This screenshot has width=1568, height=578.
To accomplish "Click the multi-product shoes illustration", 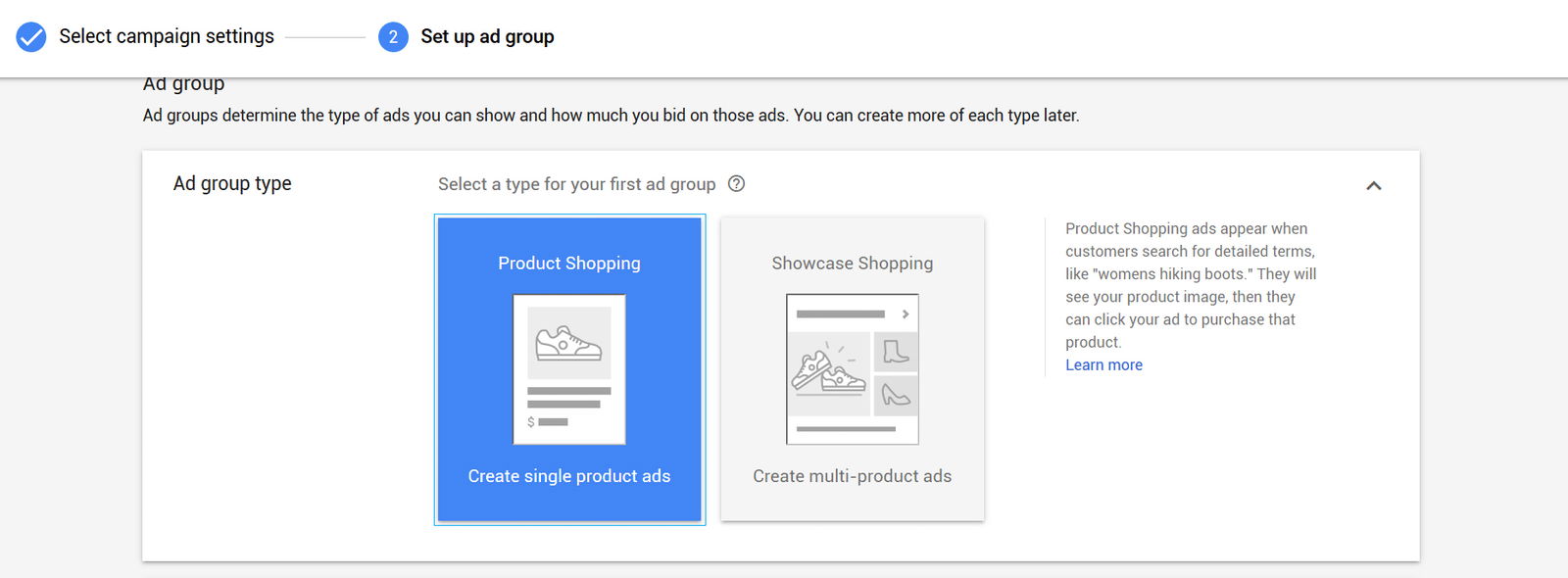I will (x=828, y=371).
